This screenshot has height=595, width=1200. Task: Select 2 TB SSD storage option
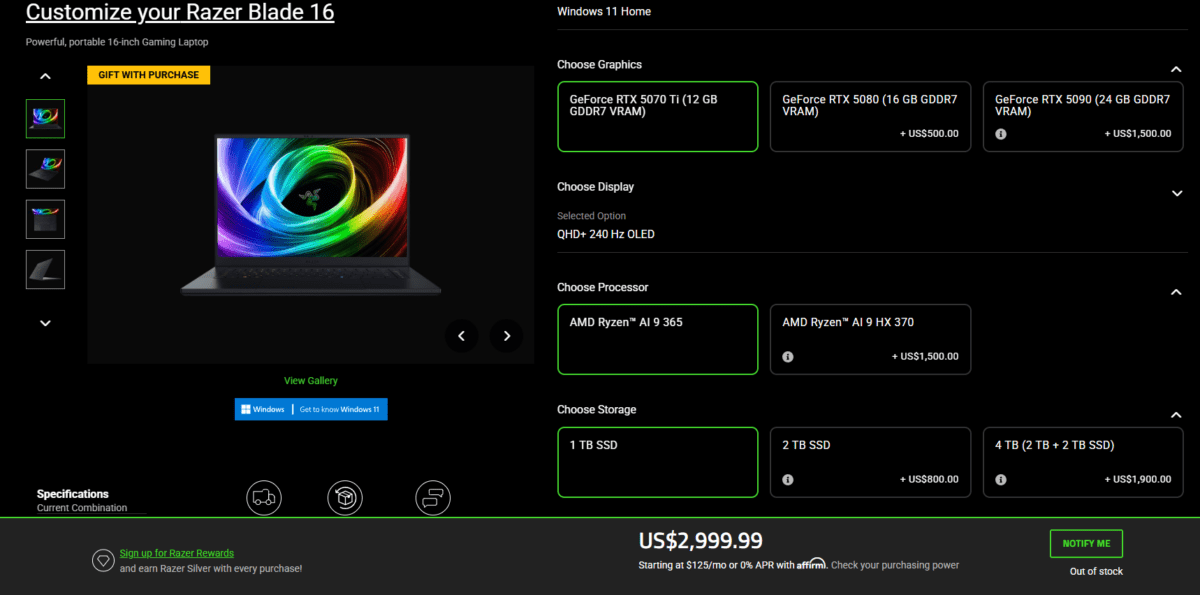click(x=870, y=462)
